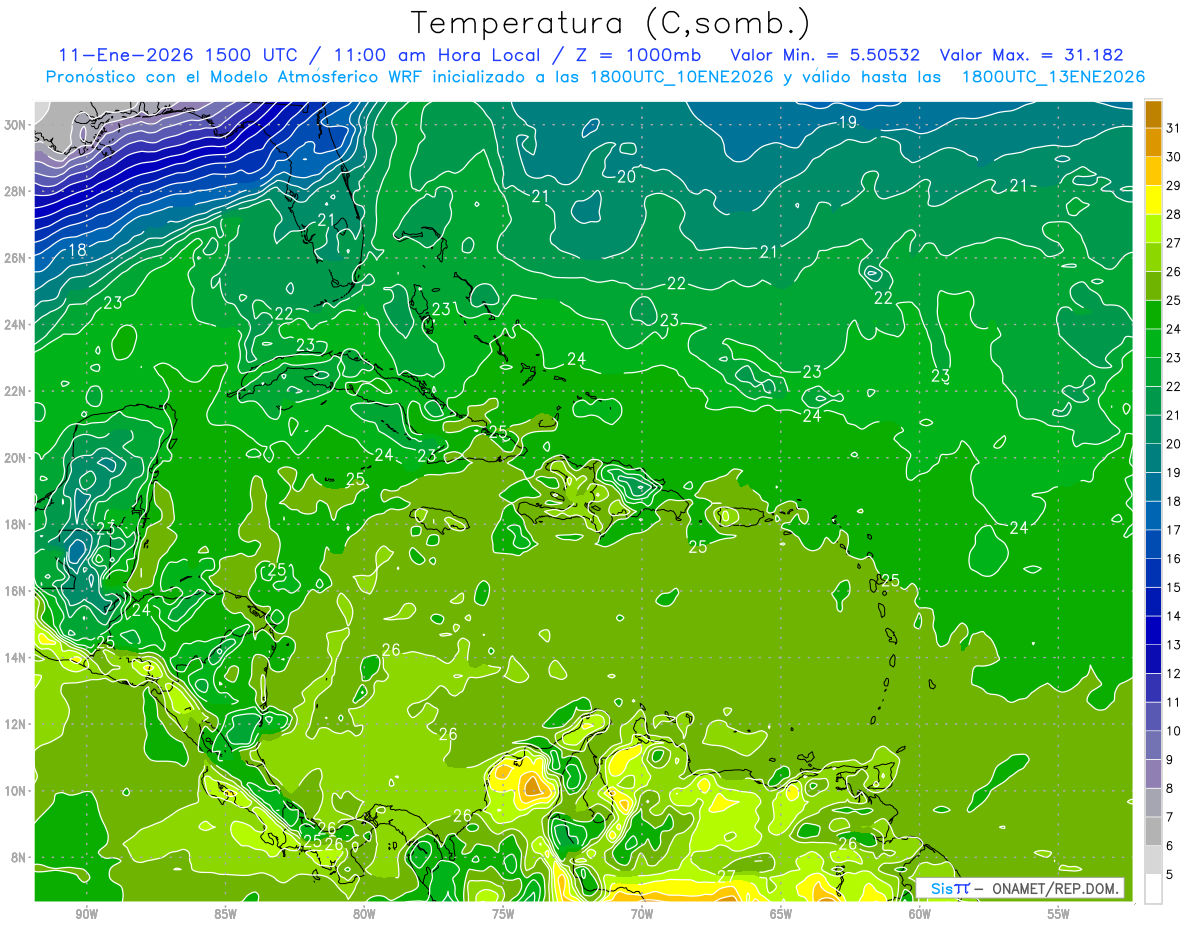Click the 80W longitude axis label

coord(364,914)
